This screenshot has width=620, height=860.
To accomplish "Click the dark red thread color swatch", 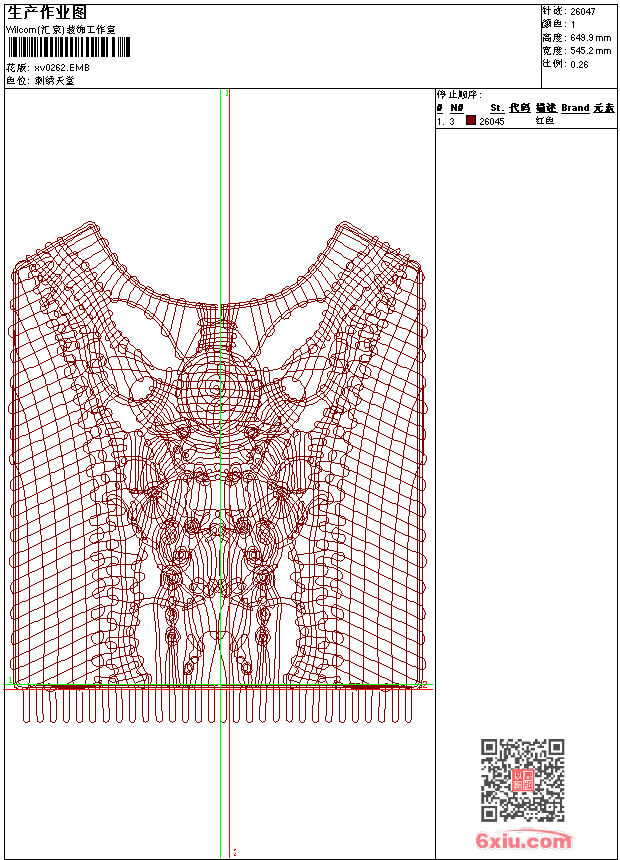I will (471, 120).
